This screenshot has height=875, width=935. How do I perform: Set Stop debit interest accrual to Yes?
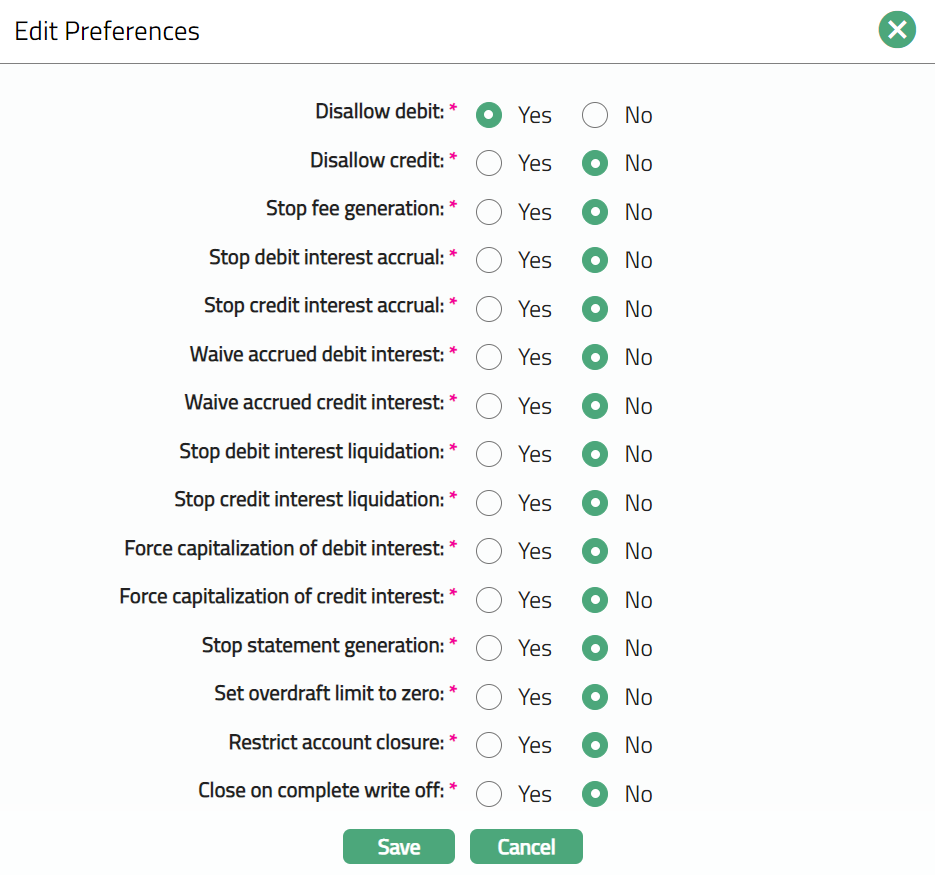pos(489,260)
